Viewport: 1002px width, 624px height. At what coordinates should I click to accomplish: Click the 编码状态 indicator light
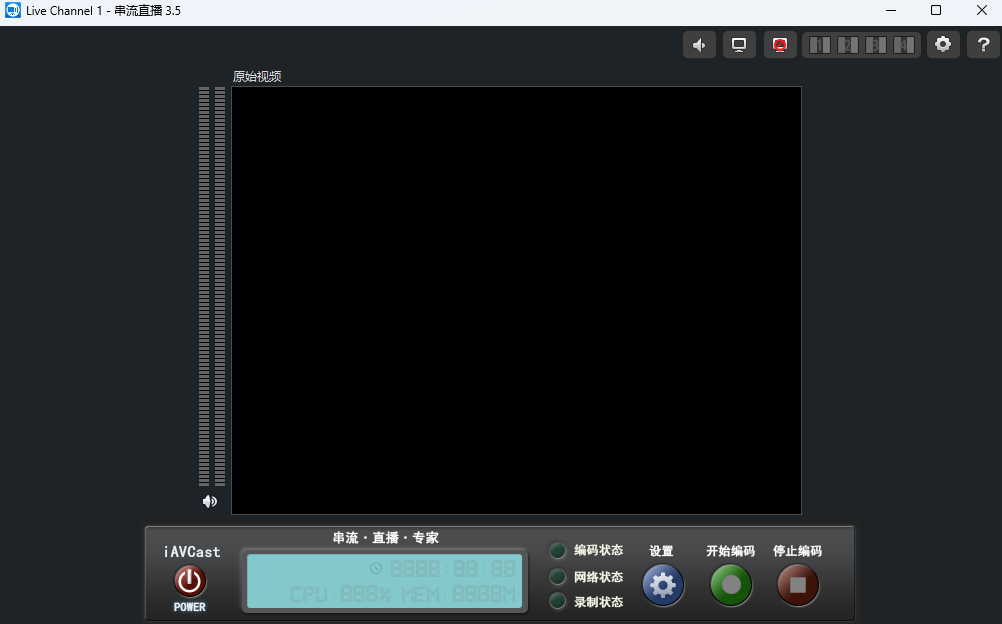pos(558,551)
